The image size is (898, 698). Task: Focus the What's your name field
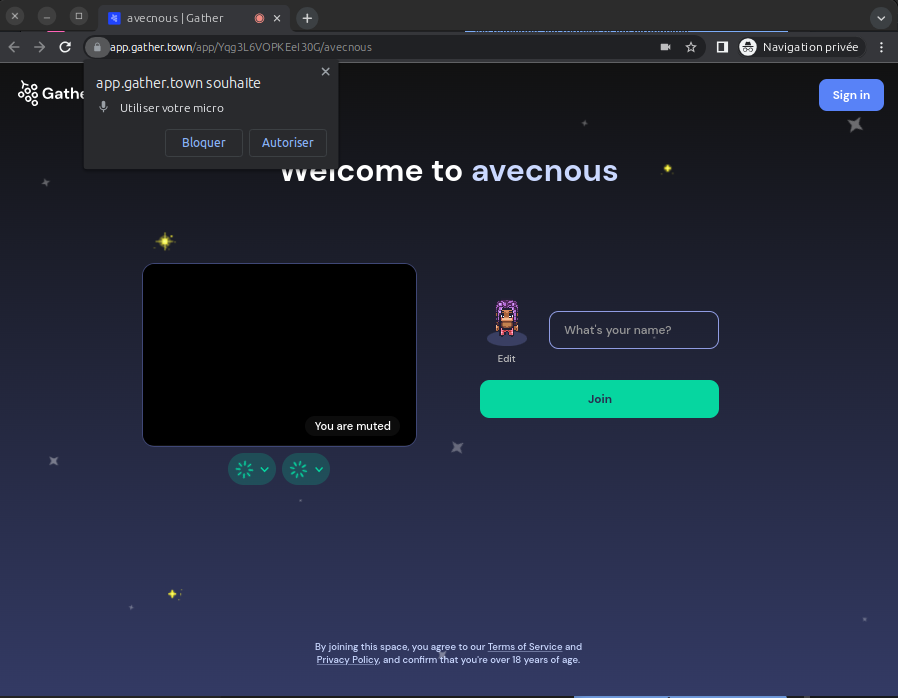click(x=633, y=330)
